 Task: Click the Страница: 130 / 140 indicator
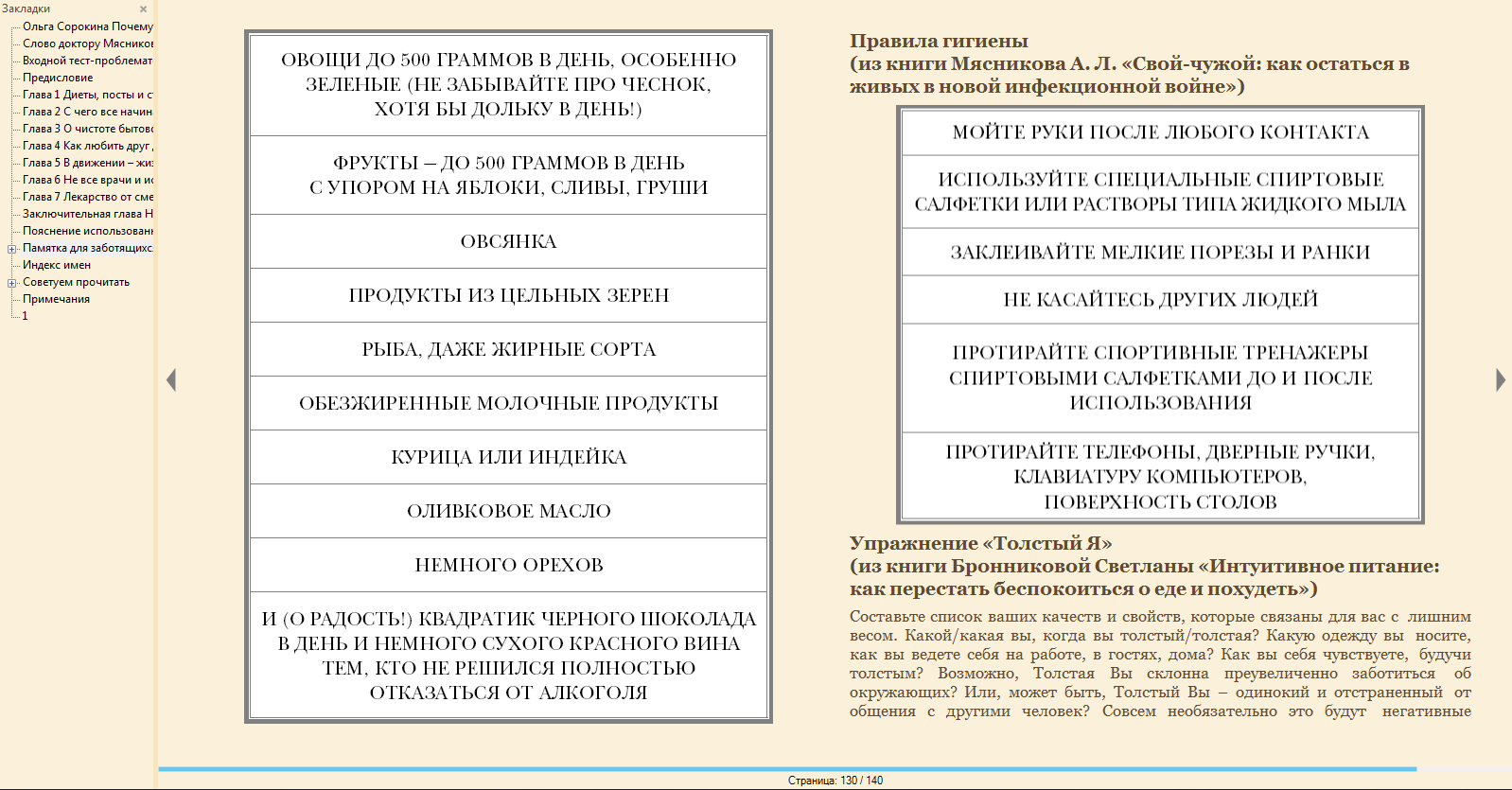[x=835, y=781]
